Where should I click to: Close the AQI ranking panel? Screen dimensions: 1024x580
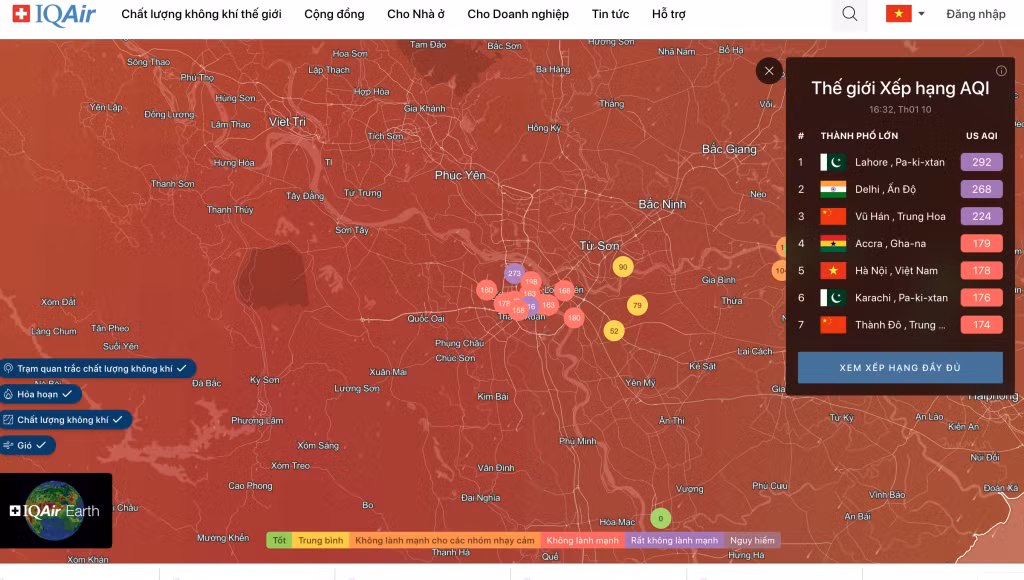pyautogui.click(x=769, y=71)
